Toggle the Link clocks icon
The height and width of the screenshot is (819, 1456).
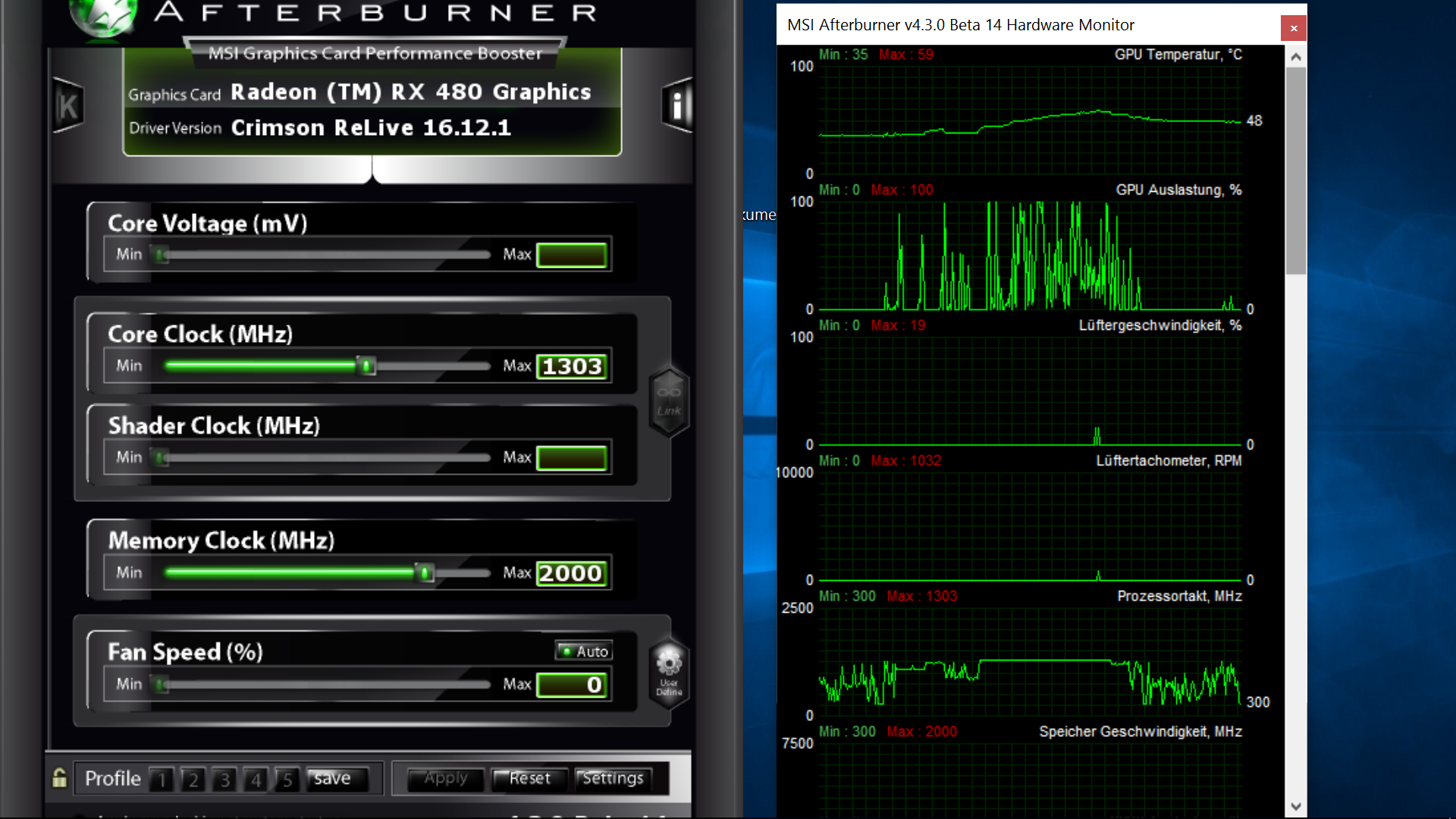pos(669,400)
